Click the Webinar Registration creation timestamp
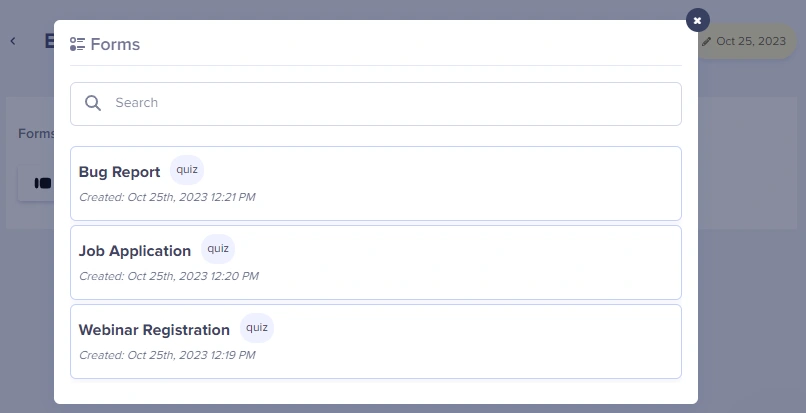Image resolution: width=806 pixels, height=413 pixels. click(x=167, y=355)
